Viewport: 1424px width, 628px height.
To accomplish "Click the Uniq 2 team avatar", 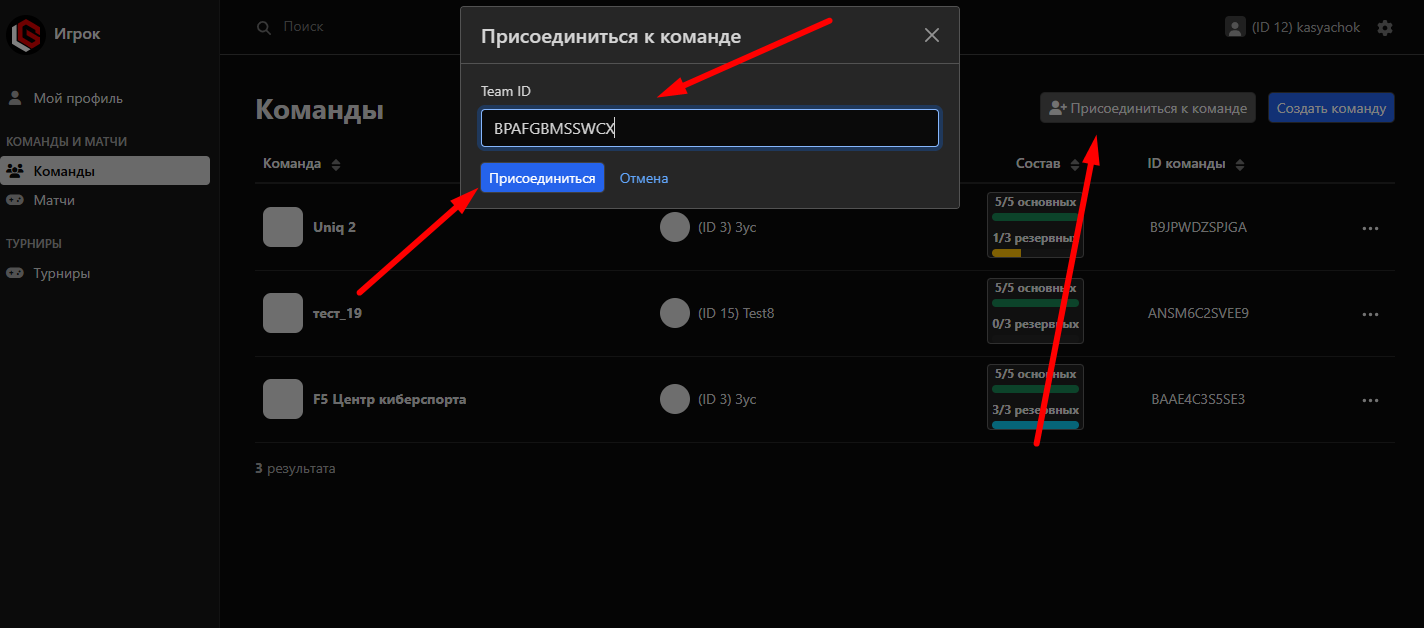I will pos(282,227).
